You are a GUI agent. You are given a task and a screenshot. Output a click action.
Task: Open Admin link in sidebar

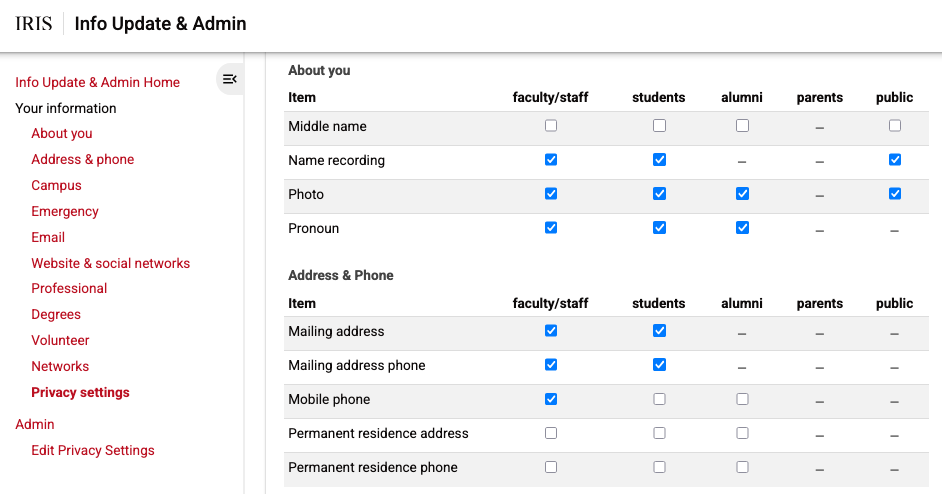pos(35,424)
